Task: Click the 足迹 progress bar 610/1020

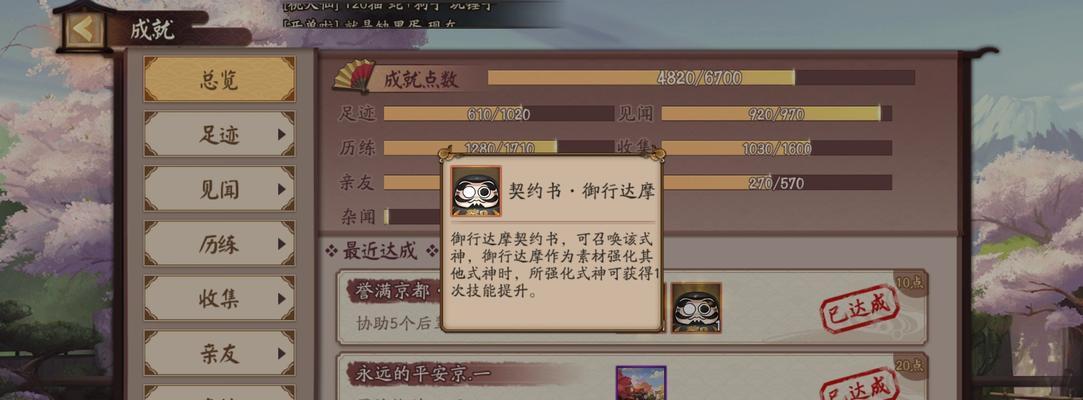Action: pyautogui.click(x=499, y=113)
